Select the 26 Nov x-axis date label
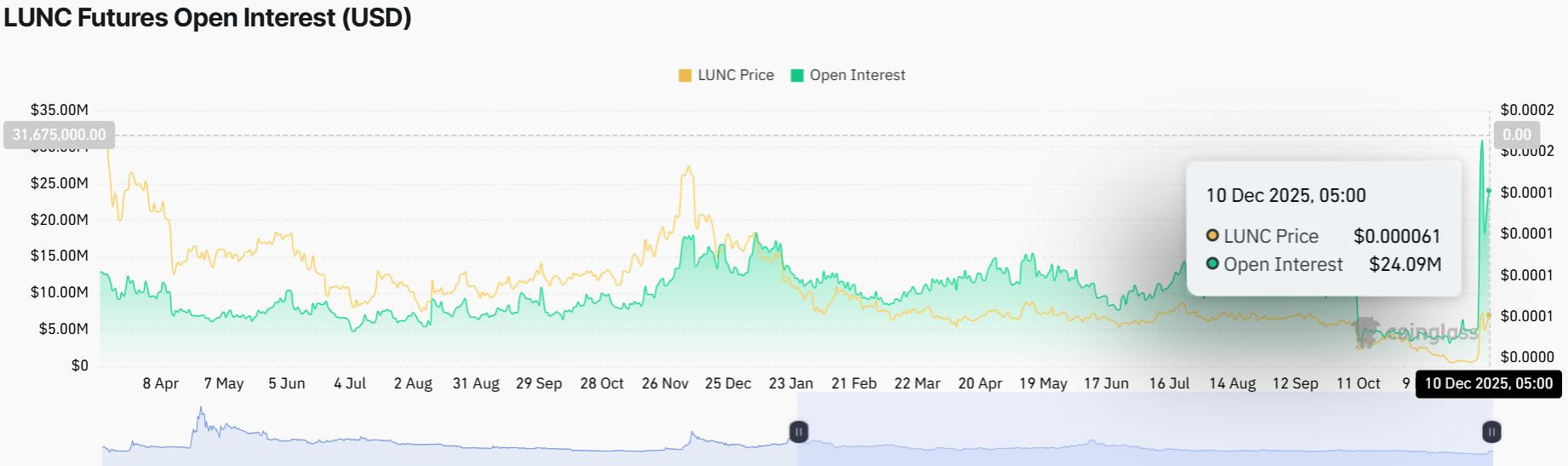This screenshot has height=466, width=1568. coord(665,383)
